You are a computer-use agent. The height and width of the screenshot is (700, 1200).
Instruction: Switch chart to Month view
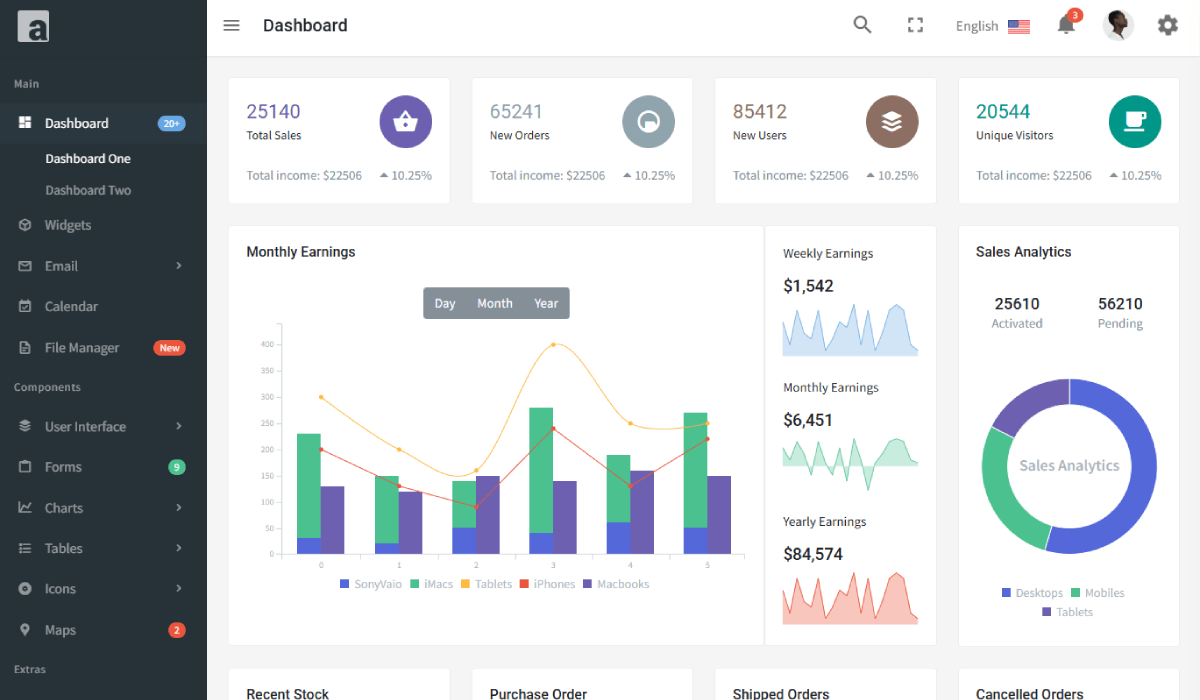(494, 304)
